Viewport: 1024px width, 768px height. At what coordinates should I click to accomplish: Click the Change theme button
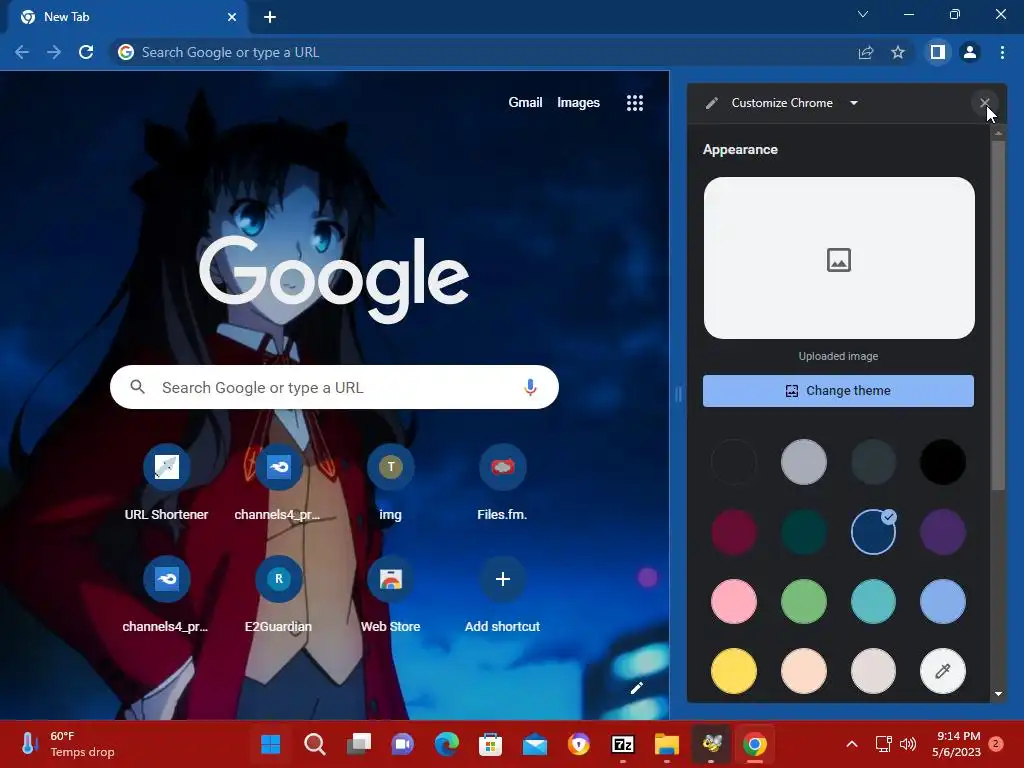(838, 391)
